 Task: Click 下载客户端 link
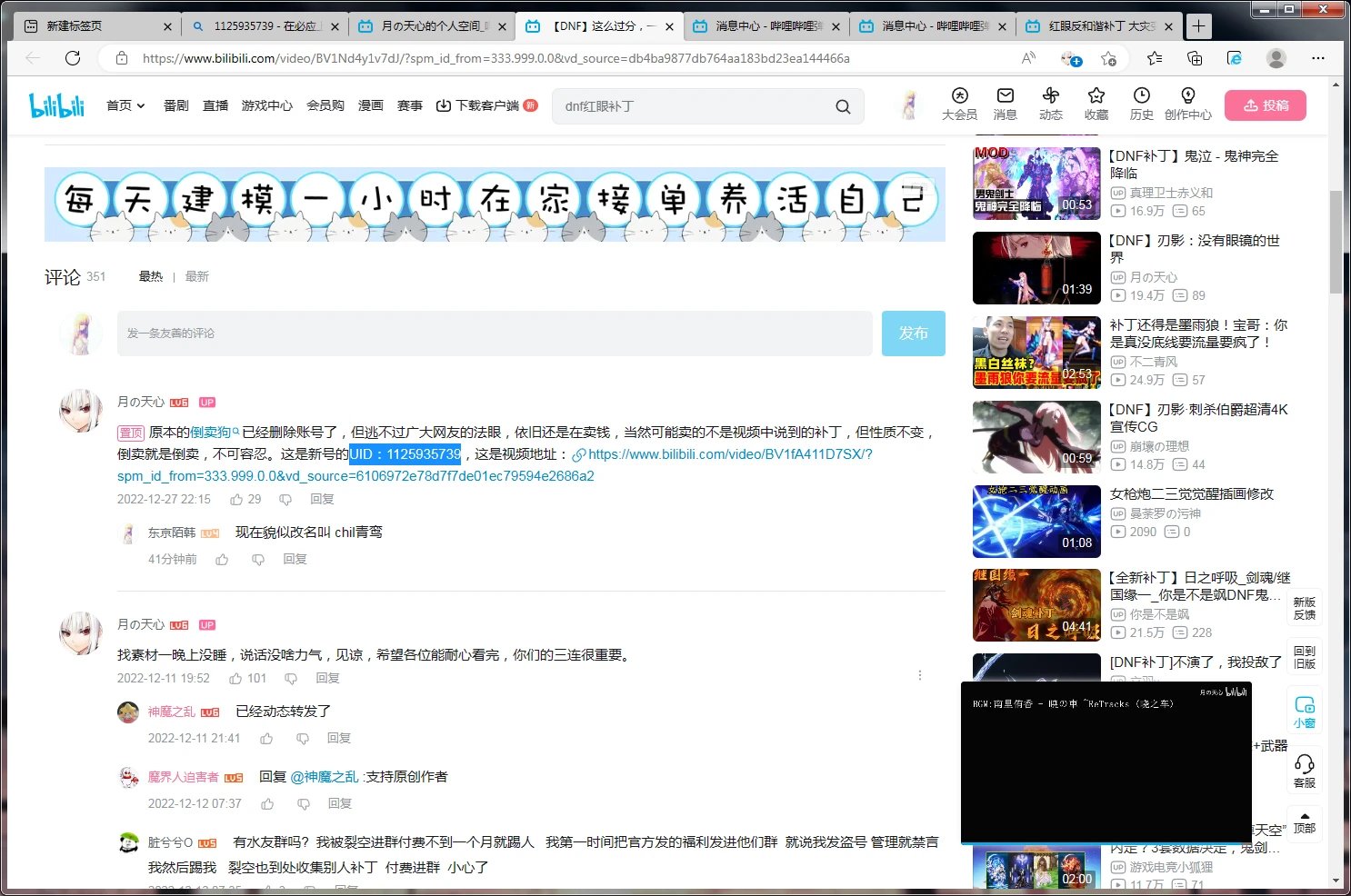(486, 105)
